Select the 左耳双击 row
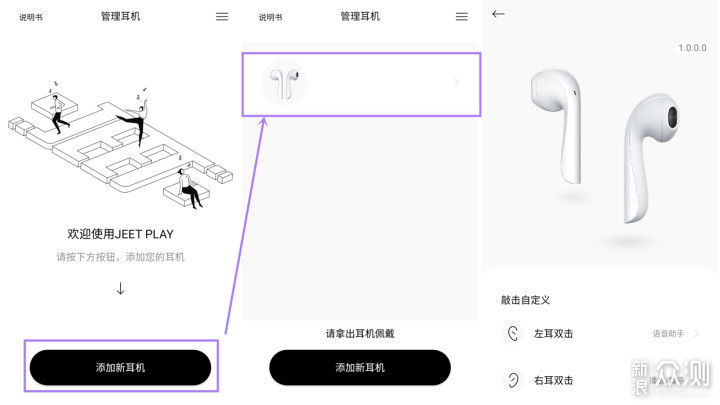Screen dimensions: 720x405 [x=601, y=334]
